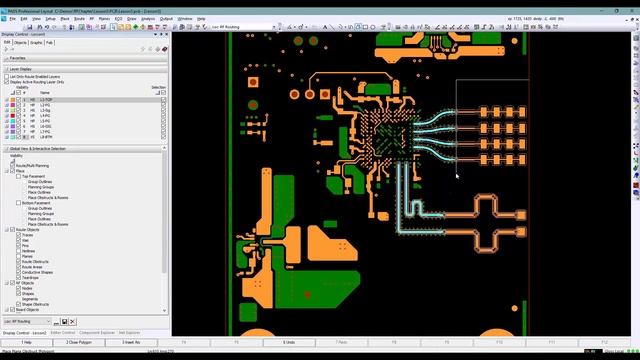Click the Segments item under RF Objects
Image resolution: width=640 pixels, height=360 pixels.
(30, 299)
